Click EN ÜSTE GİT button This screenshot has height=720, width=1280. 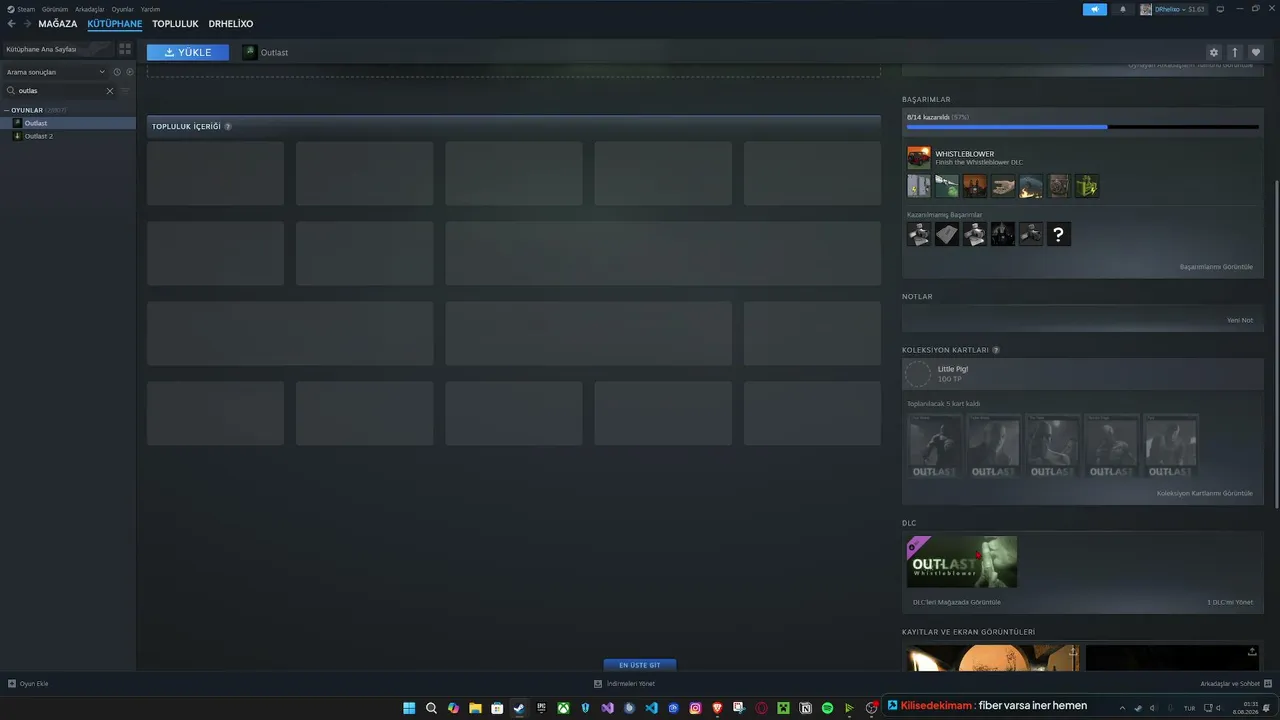pyautogui.click(x=640, y=665)
